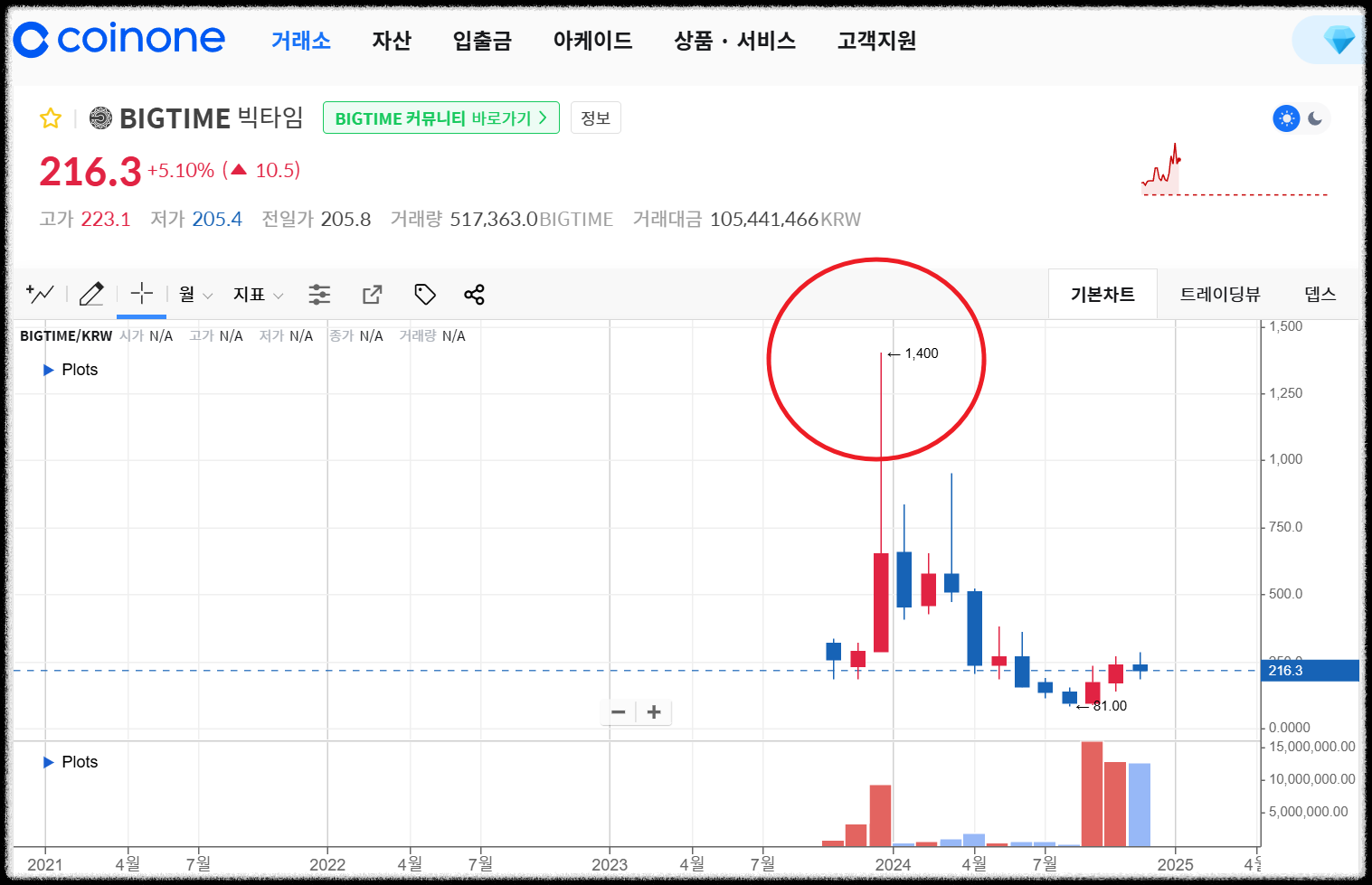
Task: Open the 고객지원 menu
Action: (876, 41)
